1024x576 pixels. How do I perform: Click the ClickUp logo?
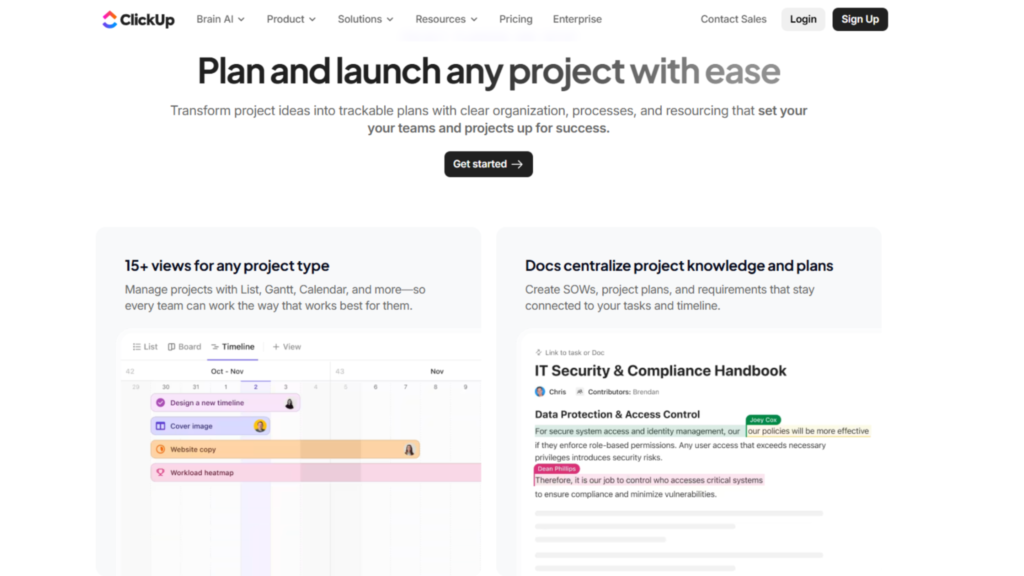coord(137,19)
